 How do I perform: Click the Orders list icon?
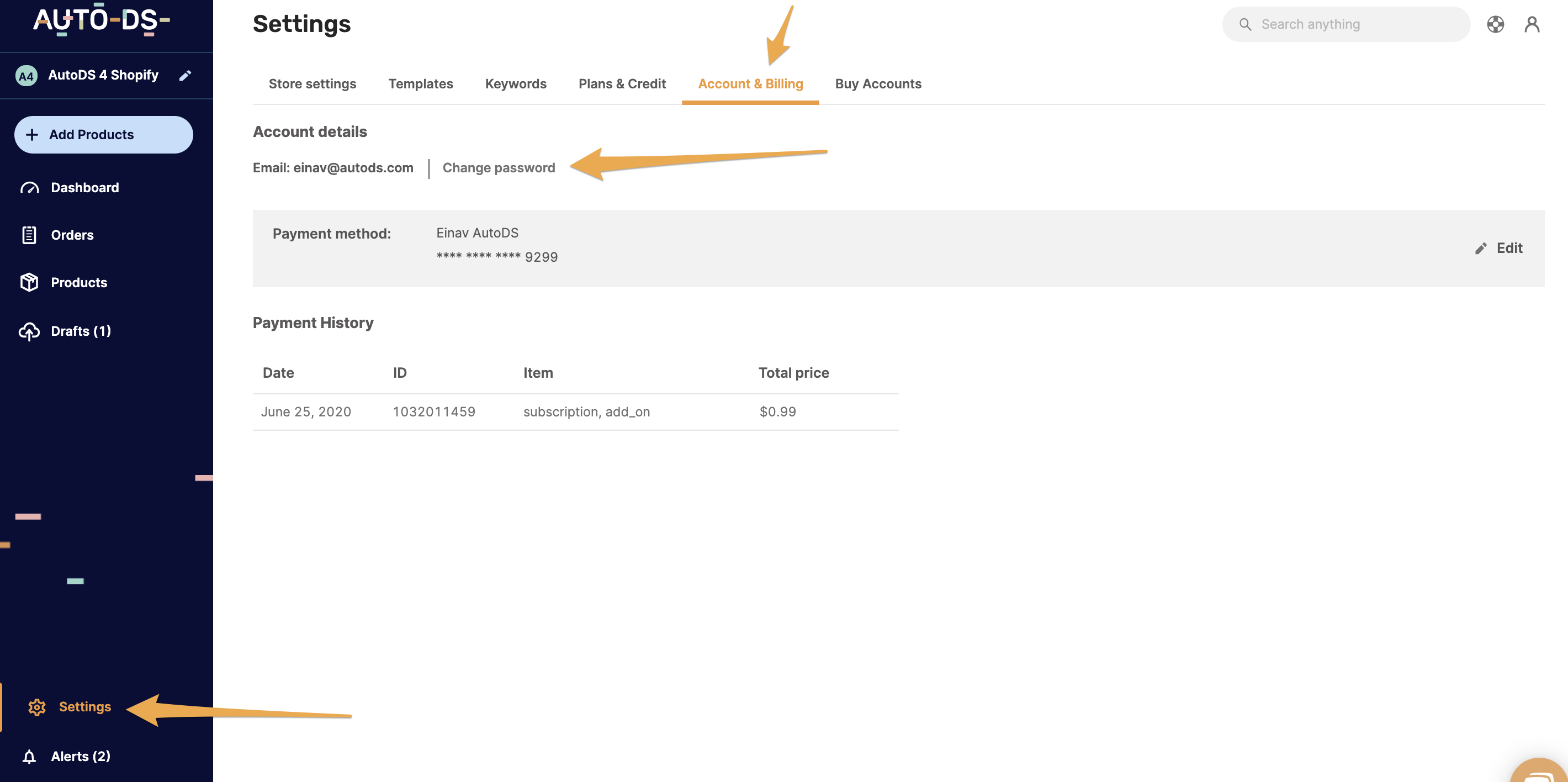pyautogui.click(x=29, y=235)
